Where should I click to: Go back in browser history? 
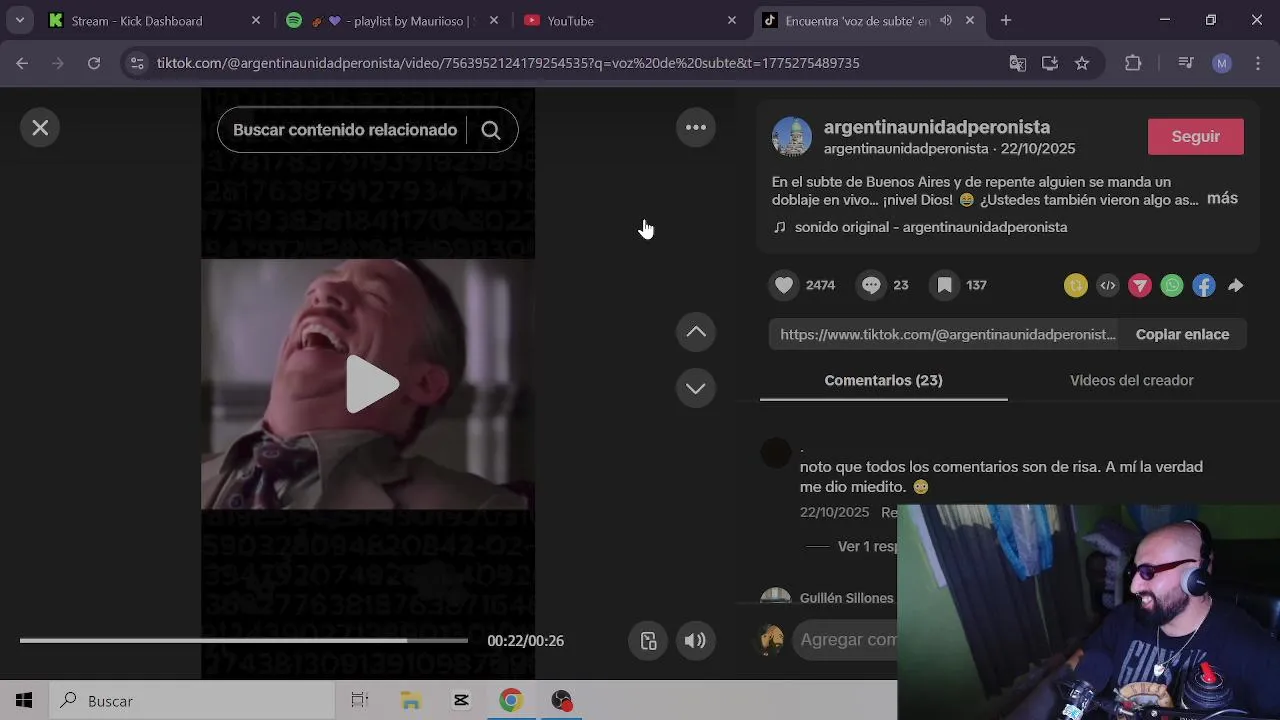(x=22, y=63)
